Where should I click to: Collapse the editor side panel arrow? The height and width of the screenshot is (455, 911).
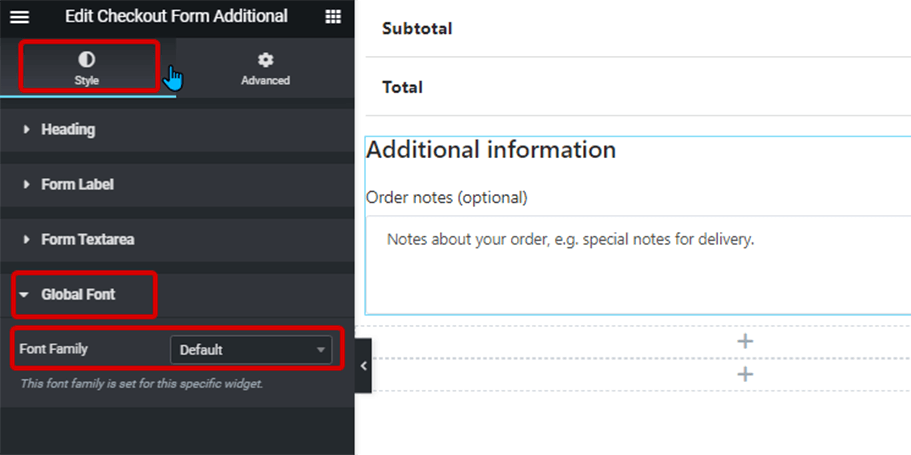363,366
